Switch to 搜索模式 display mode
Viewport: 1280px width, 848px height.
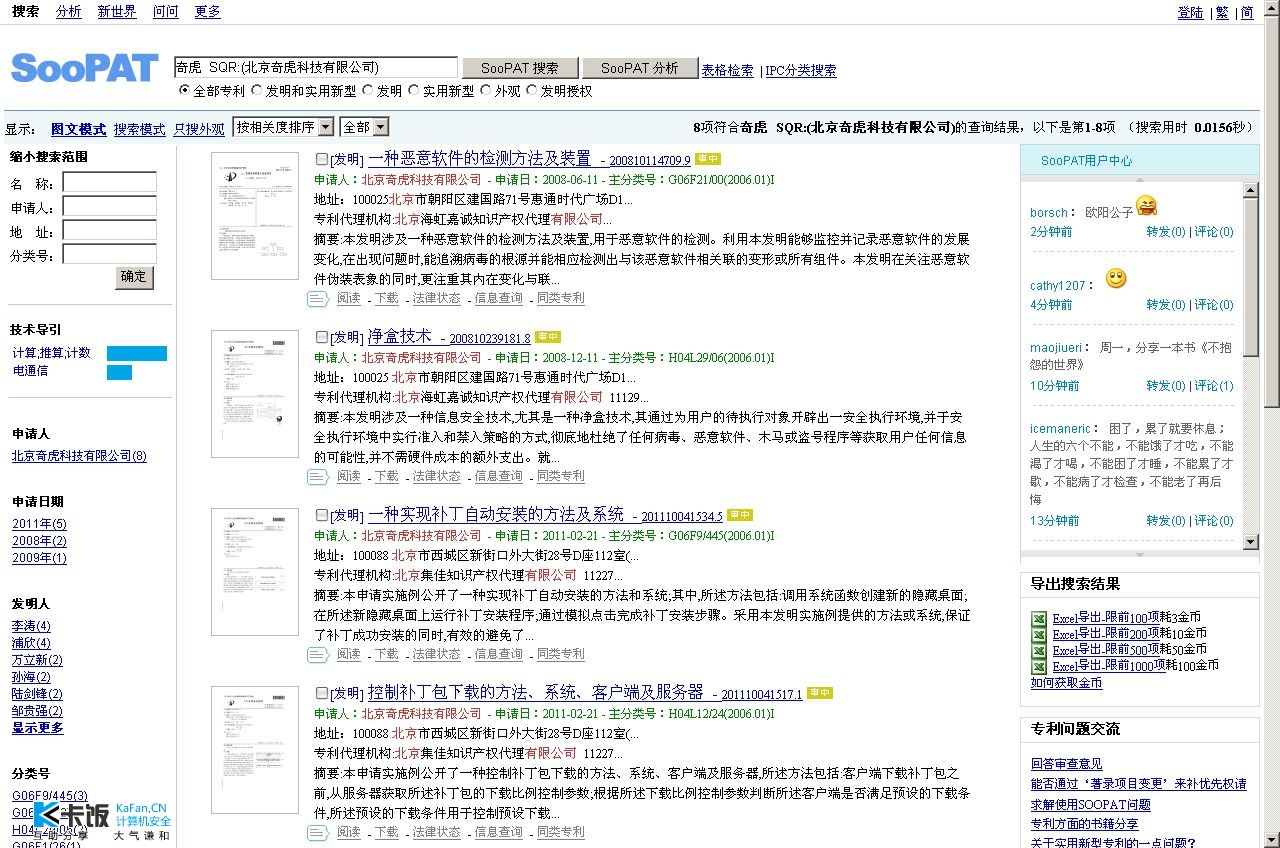(x=139, y=129)
